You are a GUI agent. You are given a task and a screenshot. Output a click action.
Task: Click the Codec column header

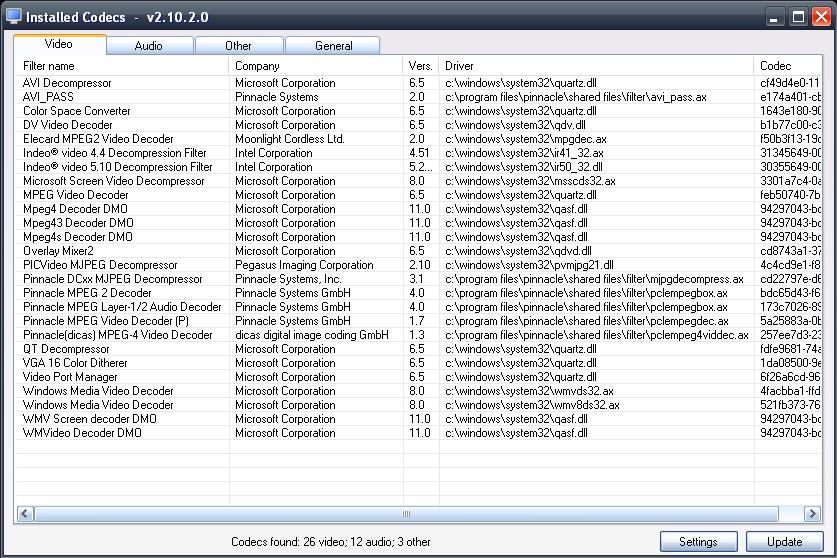point(788,66)
